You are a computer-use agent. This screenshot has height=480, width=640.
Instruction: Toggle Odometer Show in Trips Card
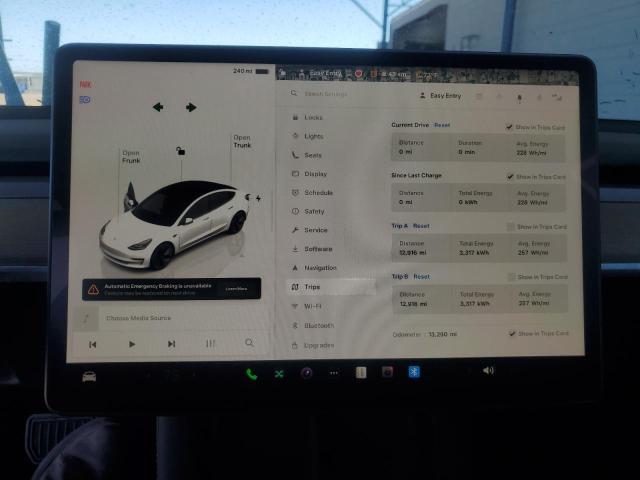(x=512, y=333)
